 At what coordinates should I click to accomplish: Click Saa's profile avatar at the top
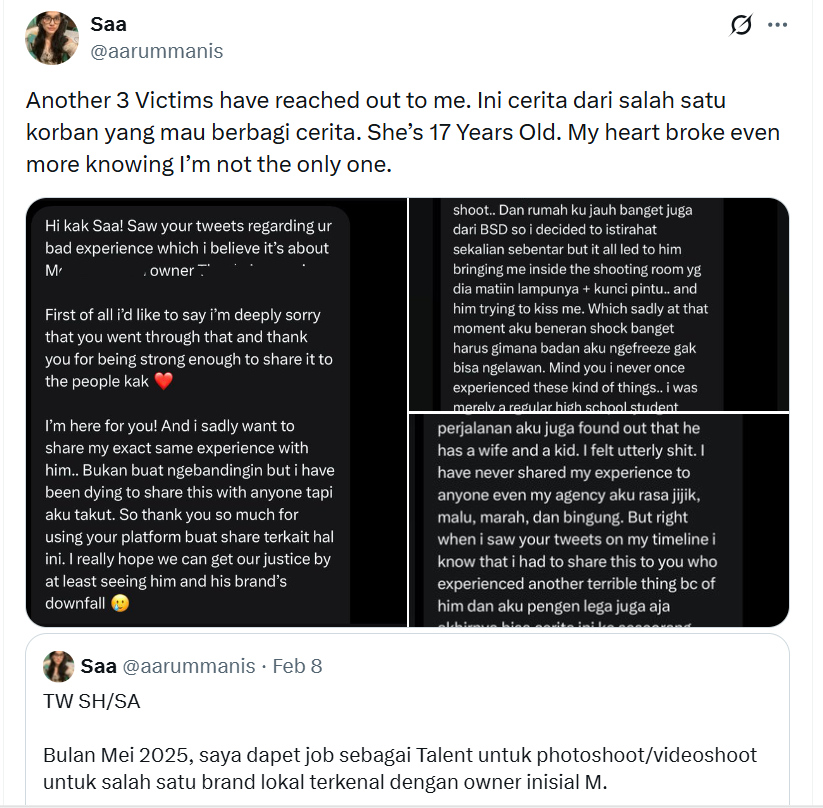coord(53,38)
